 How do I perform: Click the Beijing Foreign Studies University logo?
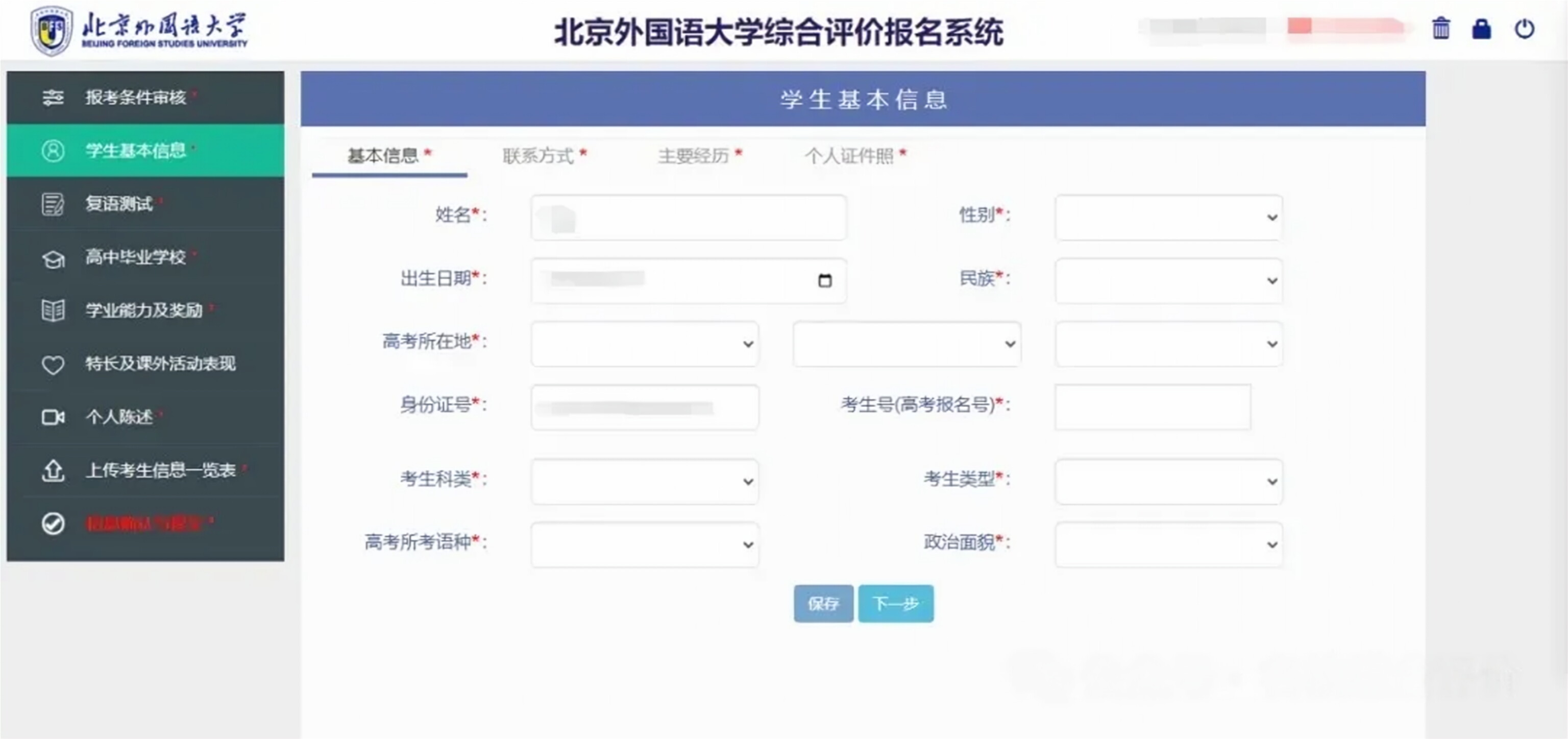point(139,31)
